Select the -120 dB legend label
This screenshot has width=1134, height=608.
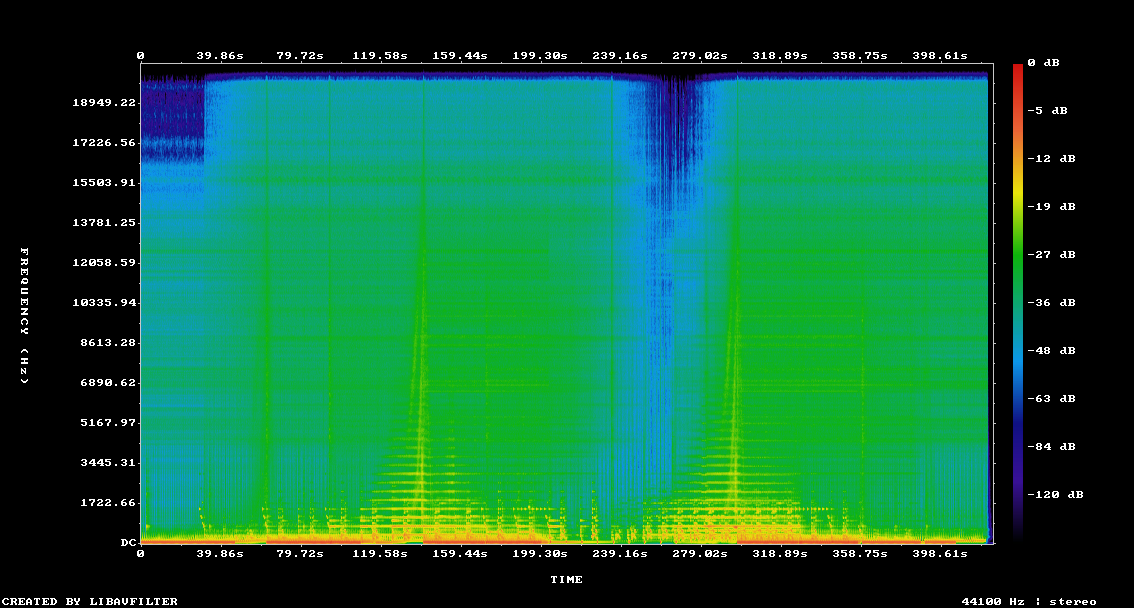pos(1056,494)
